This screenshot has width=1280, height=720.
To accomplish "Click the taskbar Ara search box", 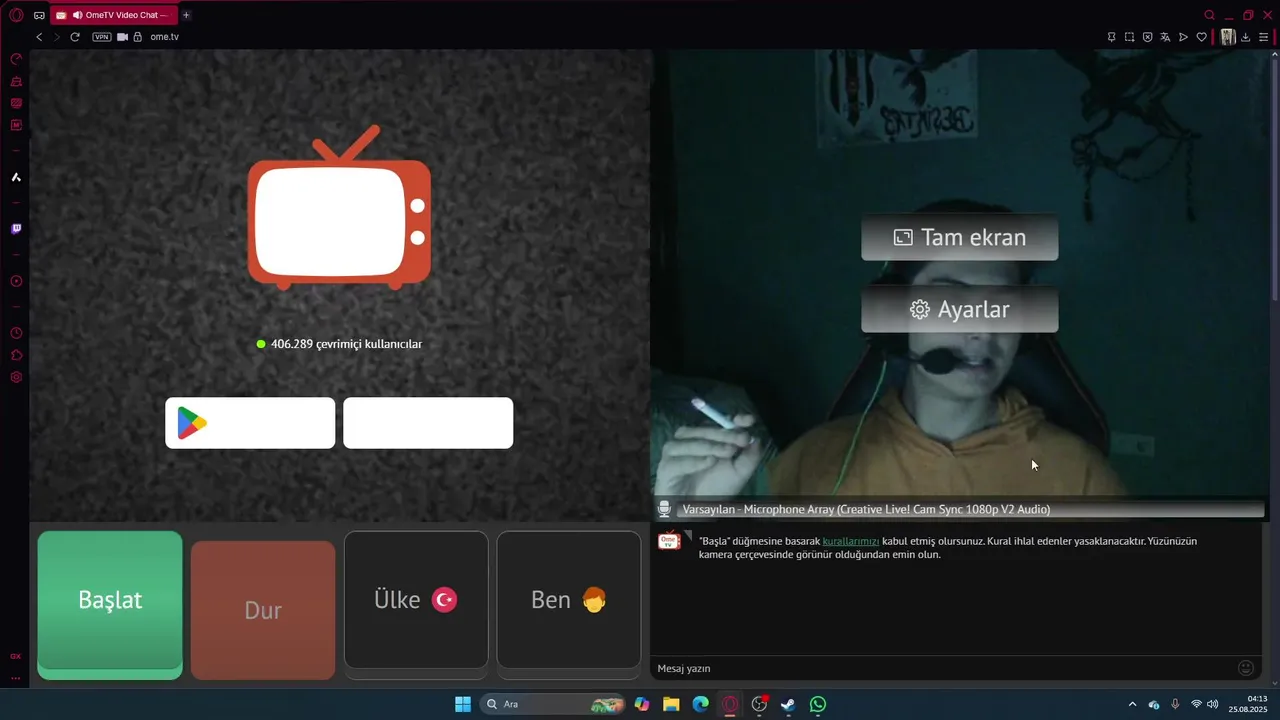I will pyautogui.click(x=554, y=704).
